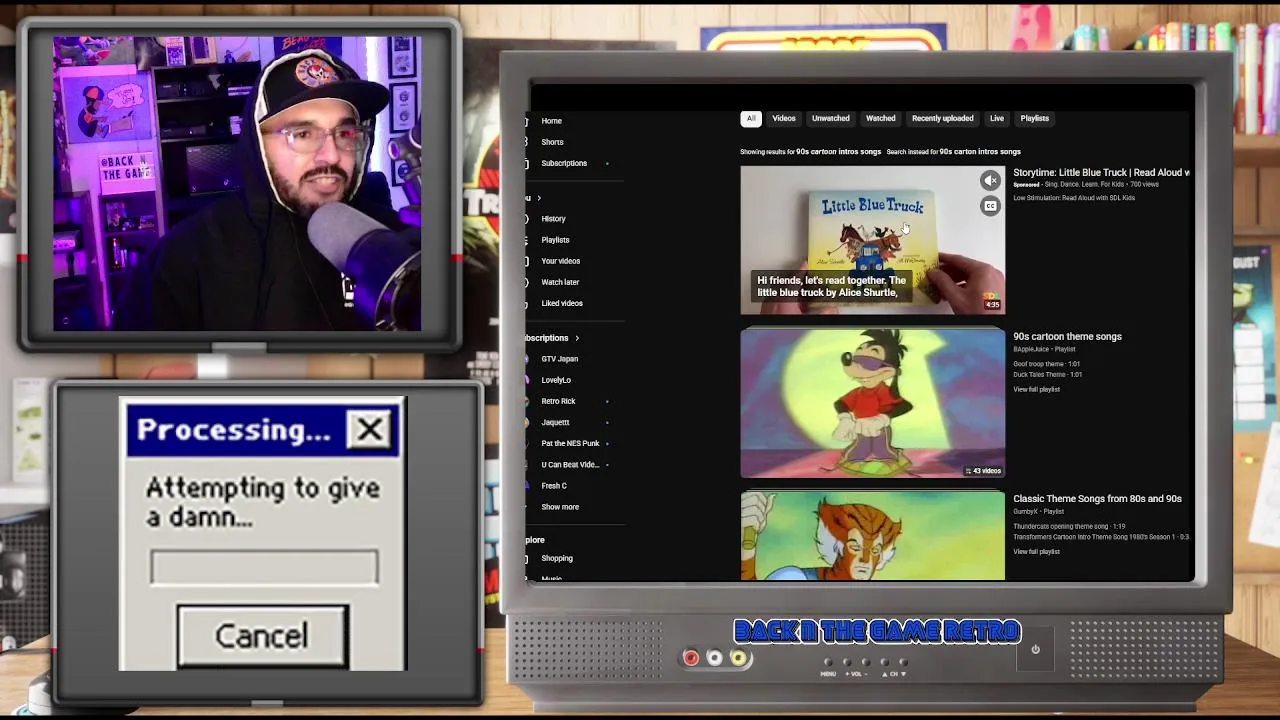This screenshot has height=720, width=1280.
Task: Close the Processing dialog with the X
Action: click(370, 430)
